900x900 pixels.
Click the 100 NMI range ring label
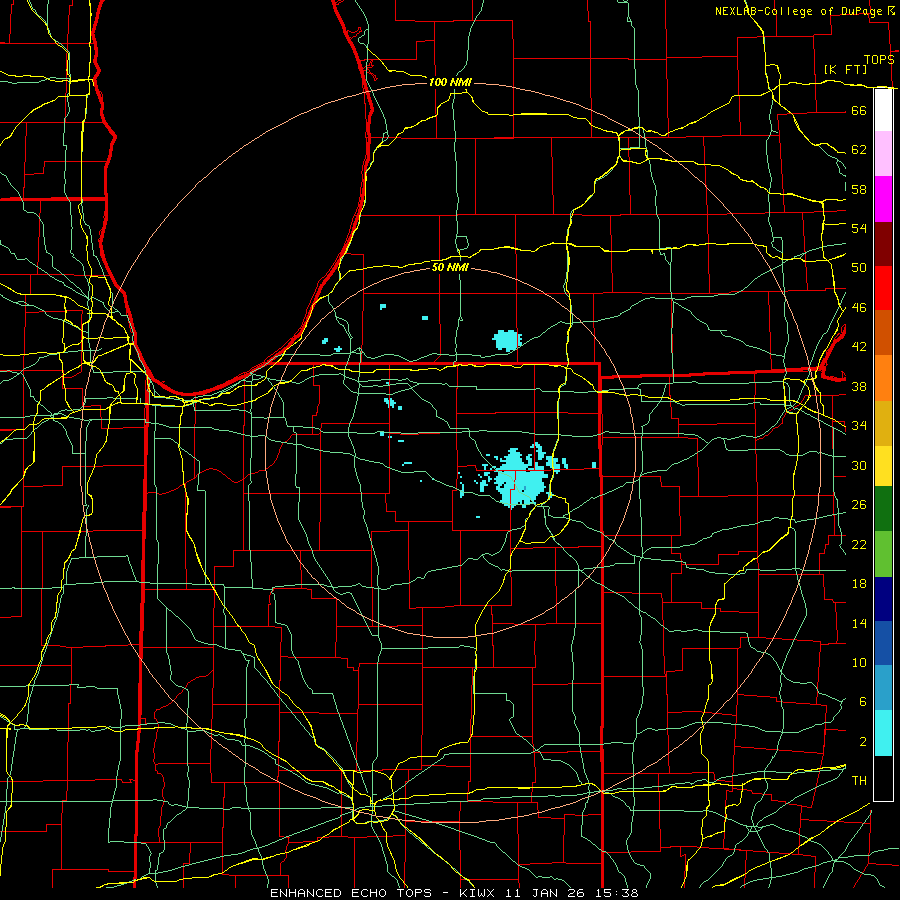point(450,83)
